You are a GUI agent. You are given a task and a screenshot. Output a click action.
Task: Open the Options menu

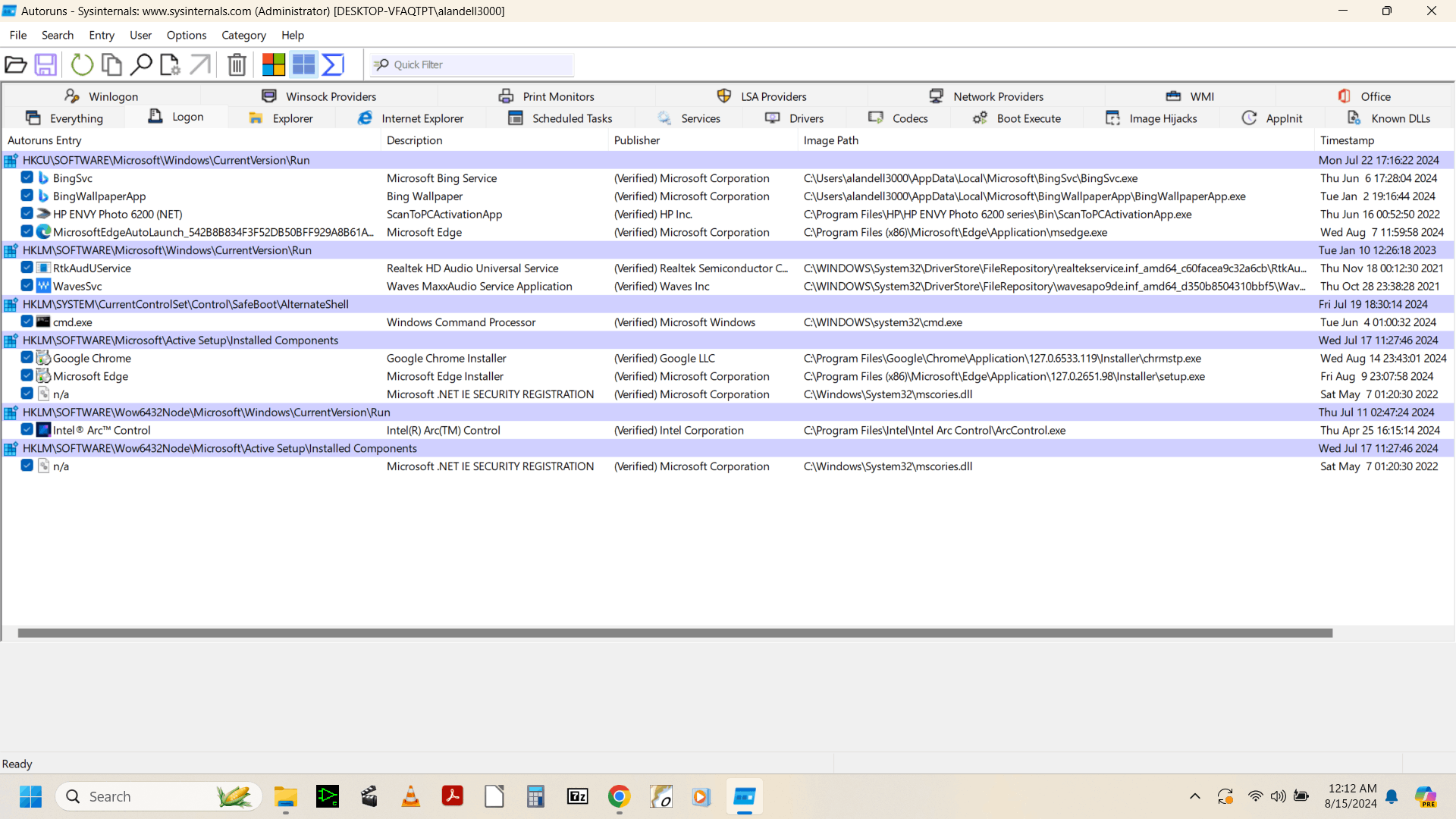[187, 35]
